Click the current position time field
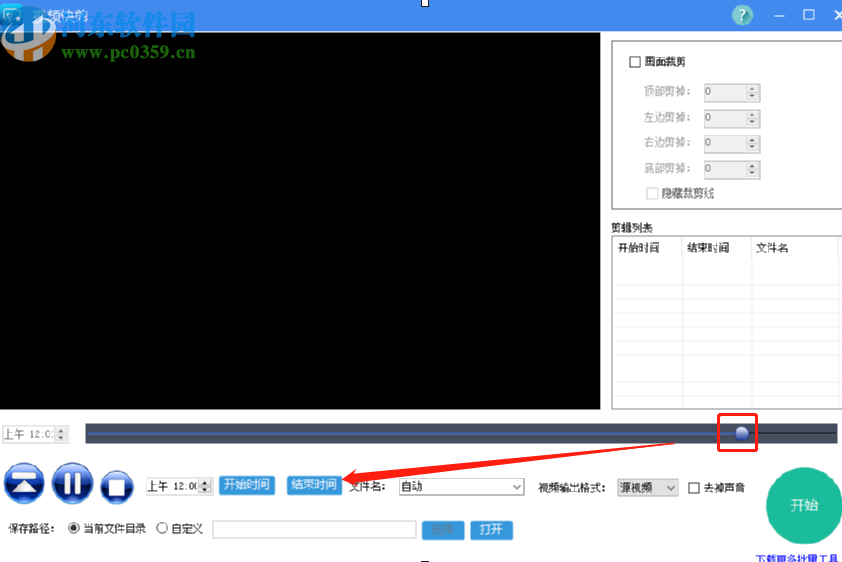 pyautogui.click(x=29, y=434)
